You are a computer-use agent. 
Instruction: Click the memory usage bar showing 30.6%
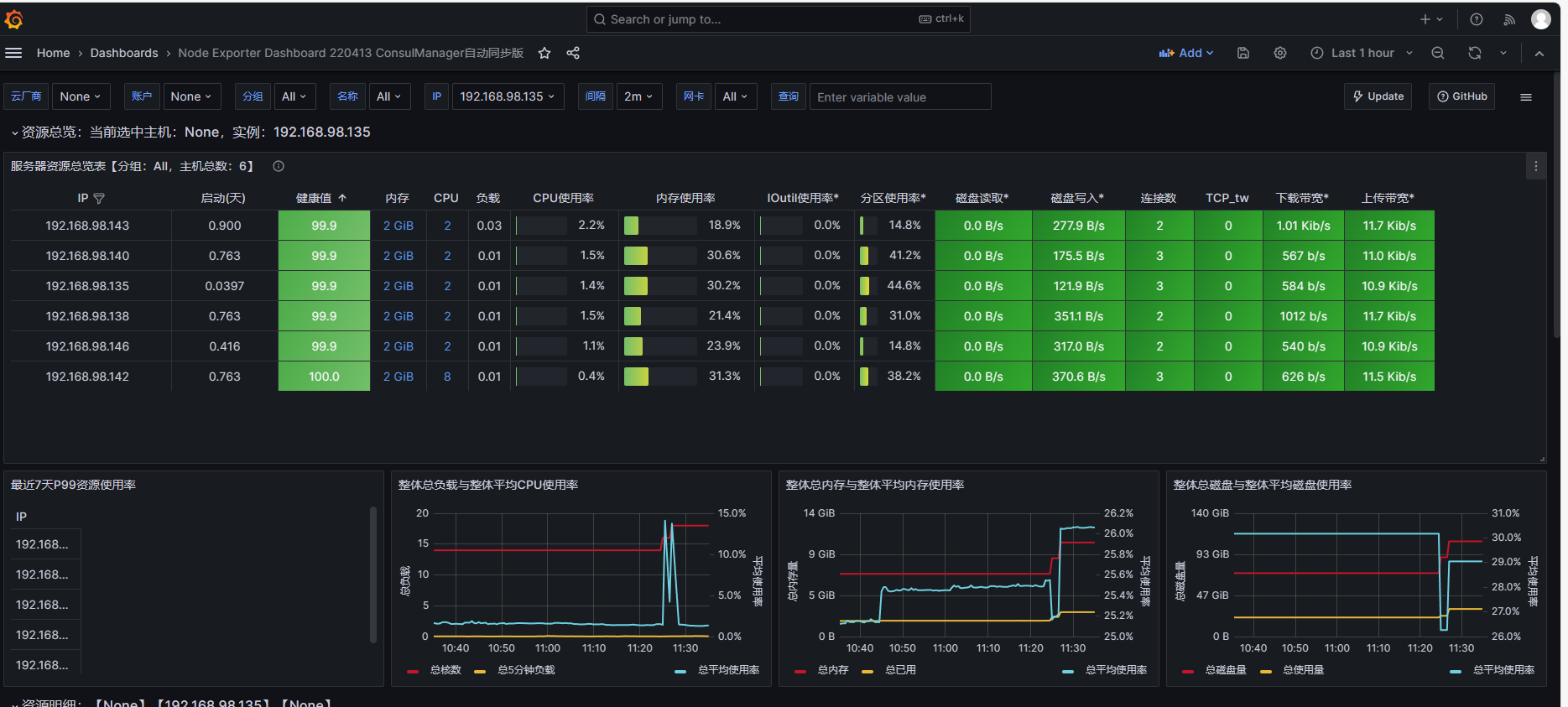[660, 256]
